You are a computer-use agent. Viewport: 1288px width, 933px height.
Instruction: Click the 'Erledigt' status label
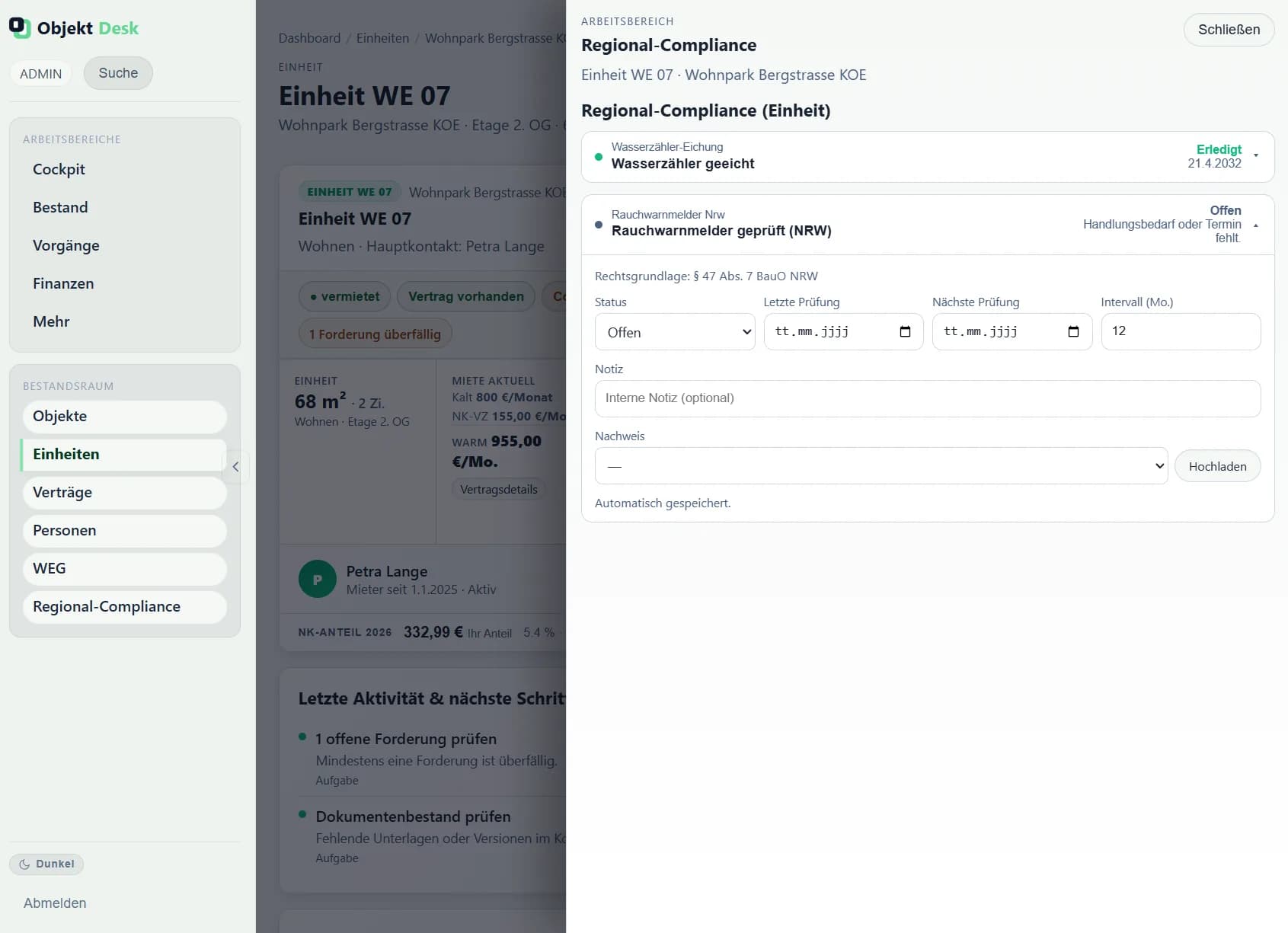(x=1219, y=149)
